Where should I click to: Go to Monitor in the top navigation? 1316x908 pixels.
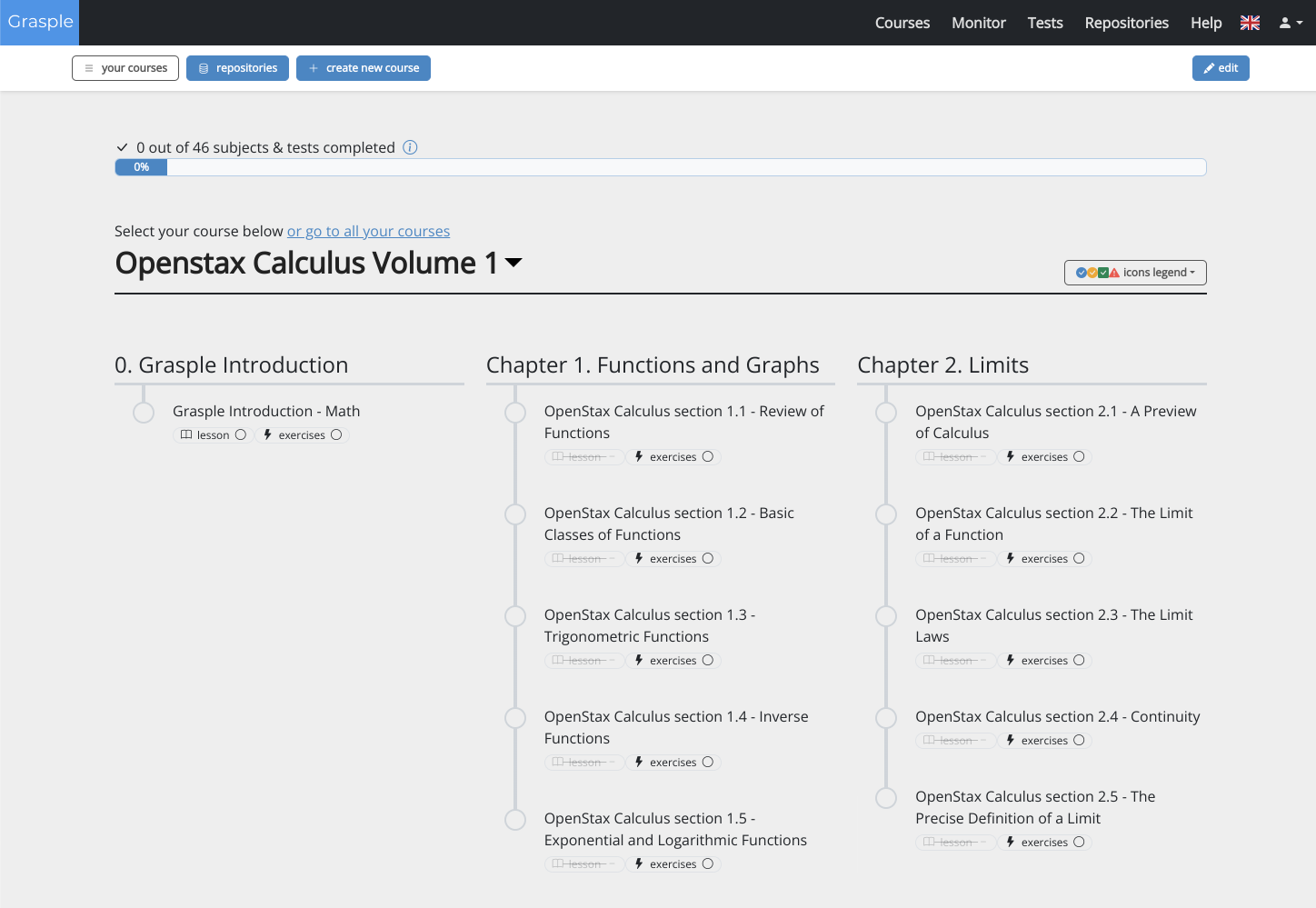[978, 23]
